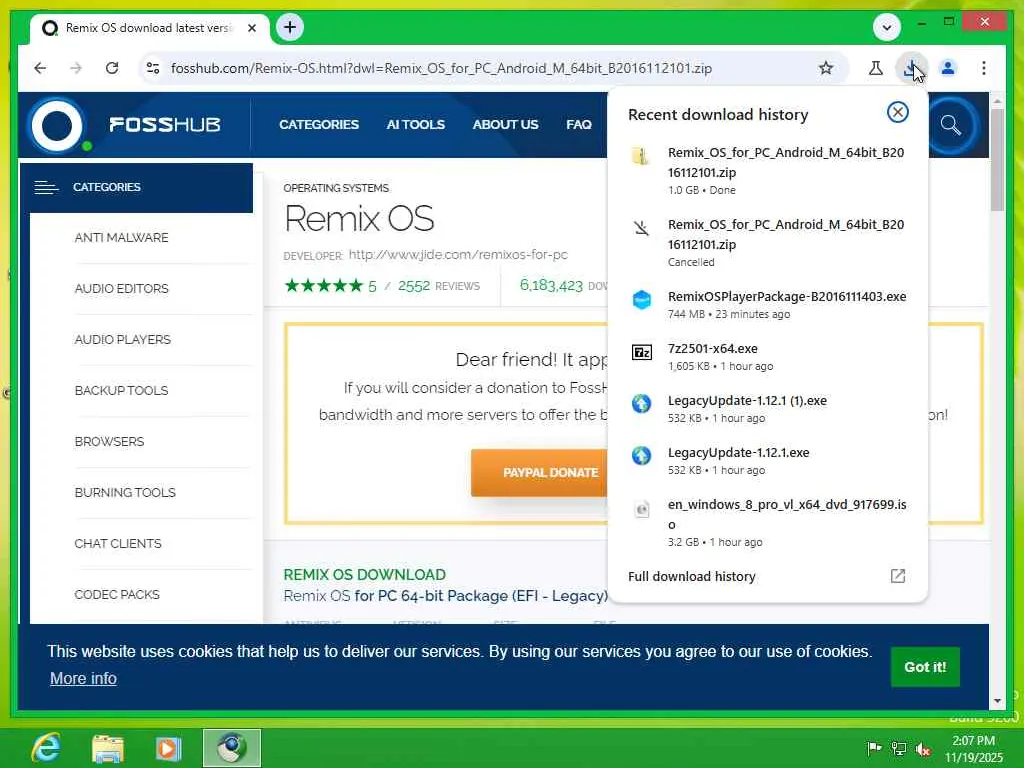This screenshot has height=768, width=1024.
Task: Click the page vertical scrollbar thumb
Action: [x=997, y=159]
